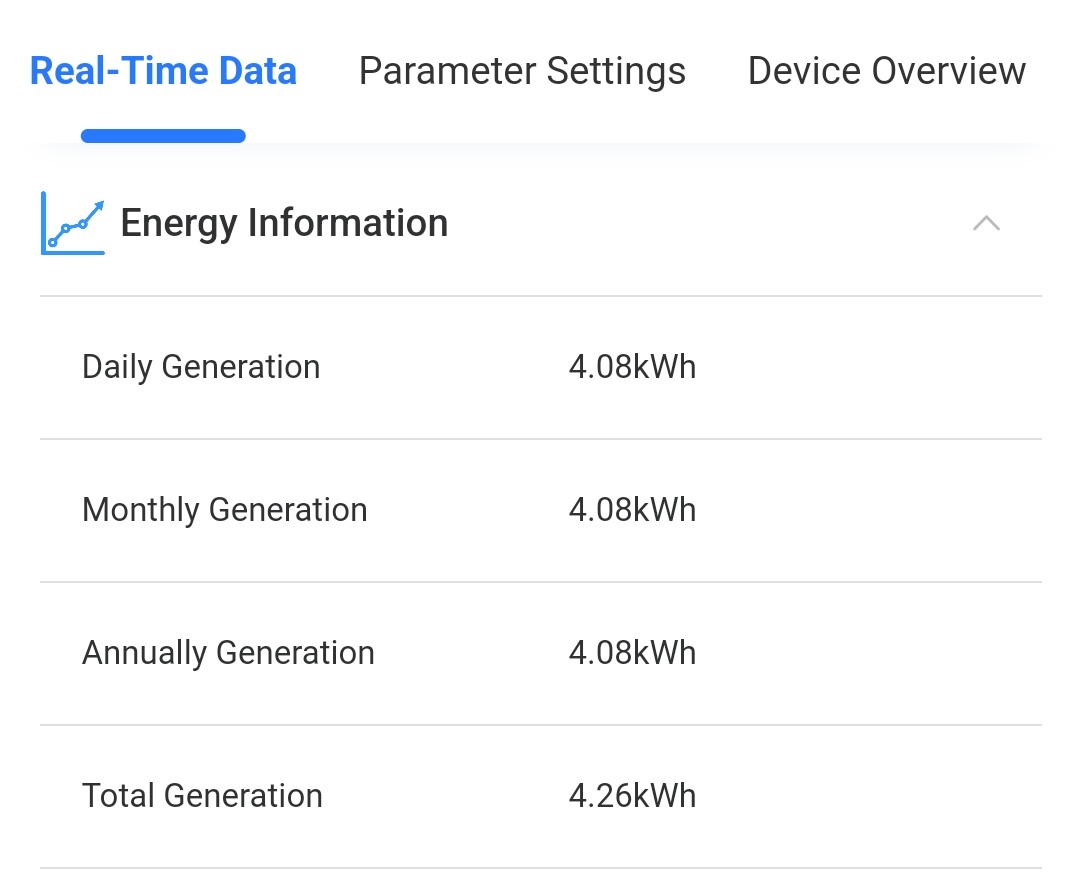Click the Energy Information chart icon
This screenshot has height=879, width=1079.
click(x=73, y=223)
